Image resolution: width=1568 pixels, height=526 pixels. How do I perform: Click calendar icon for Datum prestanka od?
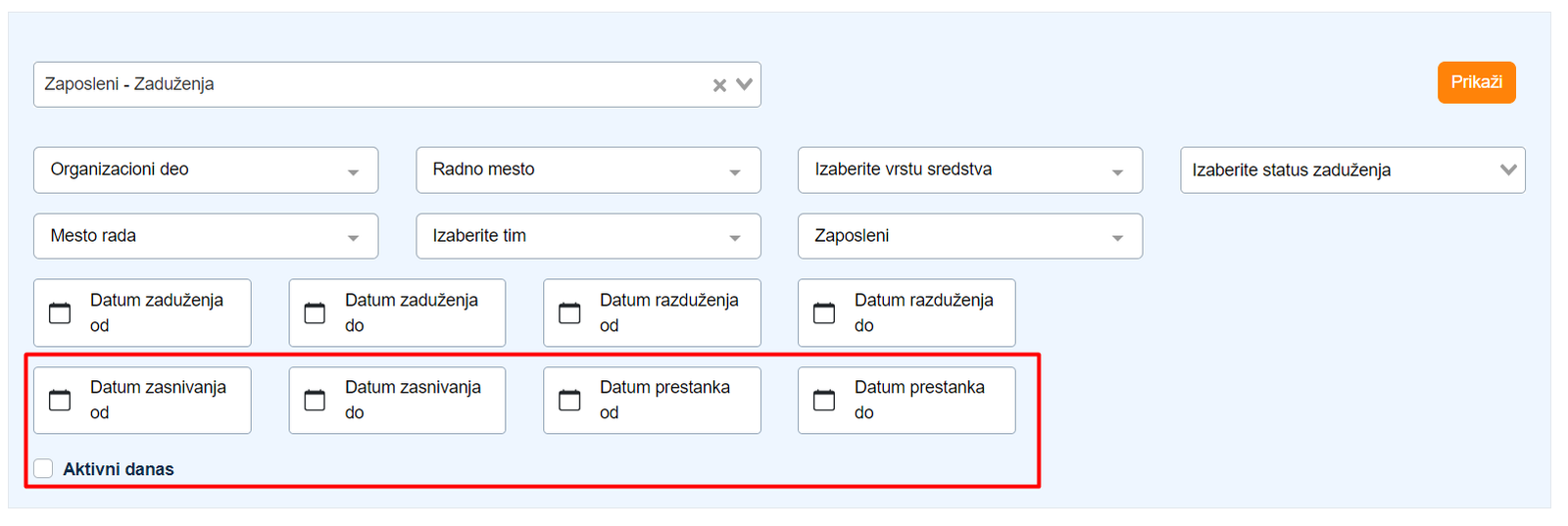569,400
